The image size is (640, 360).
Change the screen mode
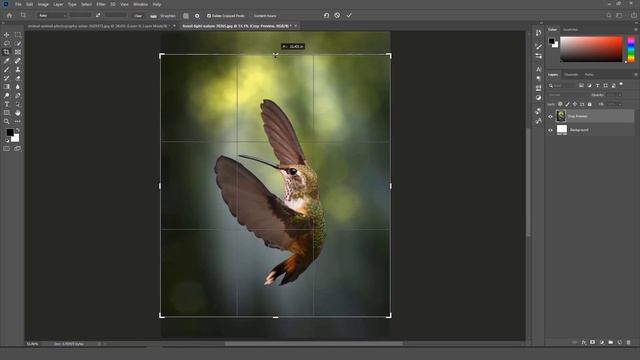point(18,149)
